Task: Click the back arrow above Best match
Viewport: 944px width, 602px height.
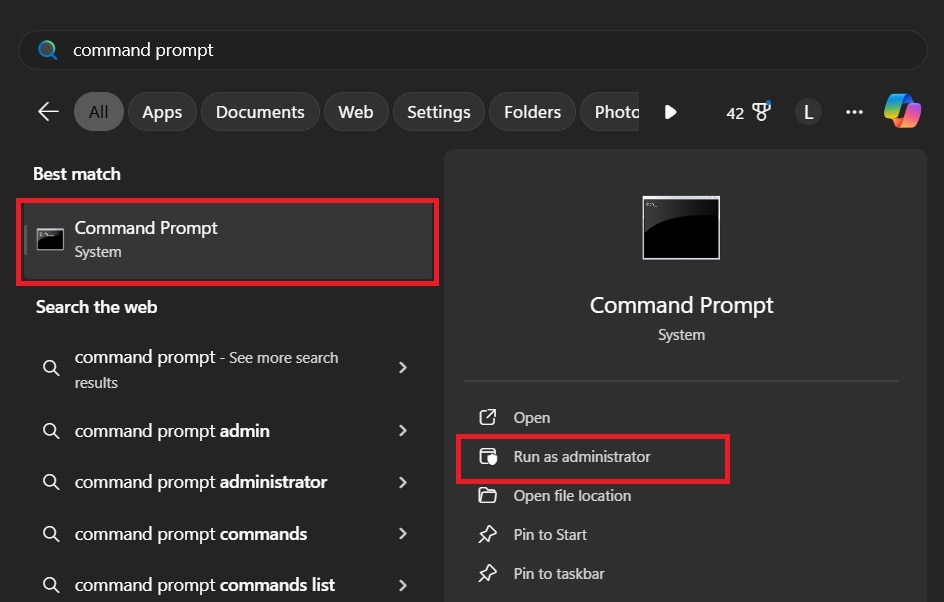Action: pyautogui.click(x=47, y=112)
